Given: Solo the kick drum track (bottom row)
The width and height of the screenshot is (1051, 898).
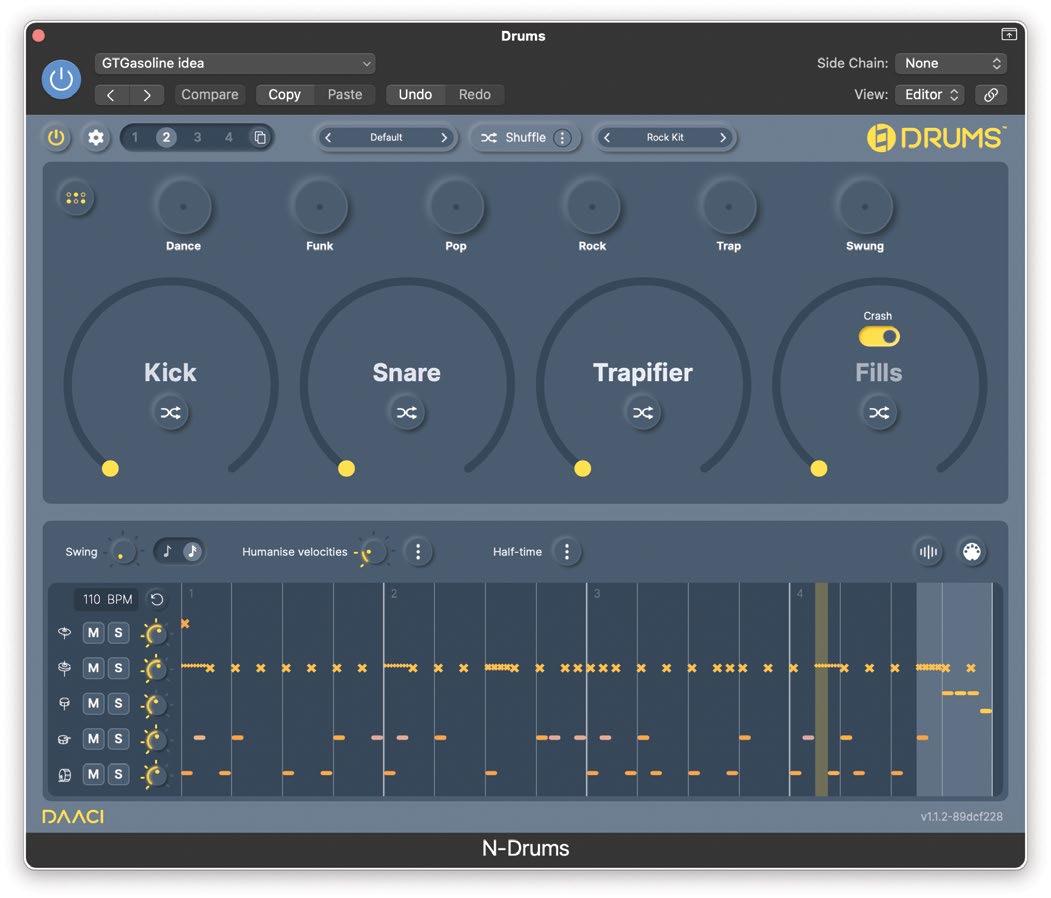Looking at the screenshot, I should click(x=119, y=774).
